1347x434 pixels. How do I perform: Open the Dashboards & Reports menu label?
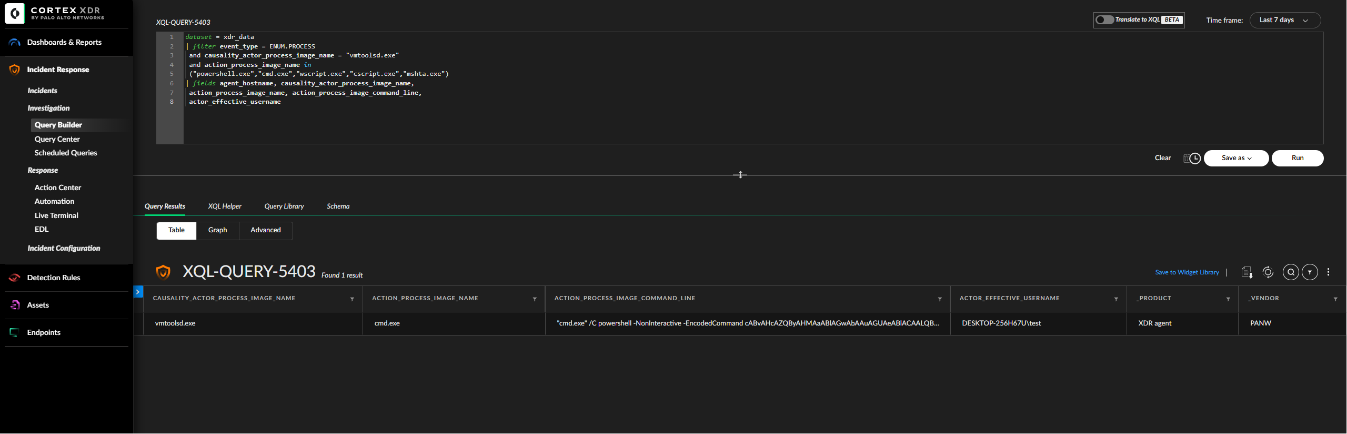coord(64,43)
